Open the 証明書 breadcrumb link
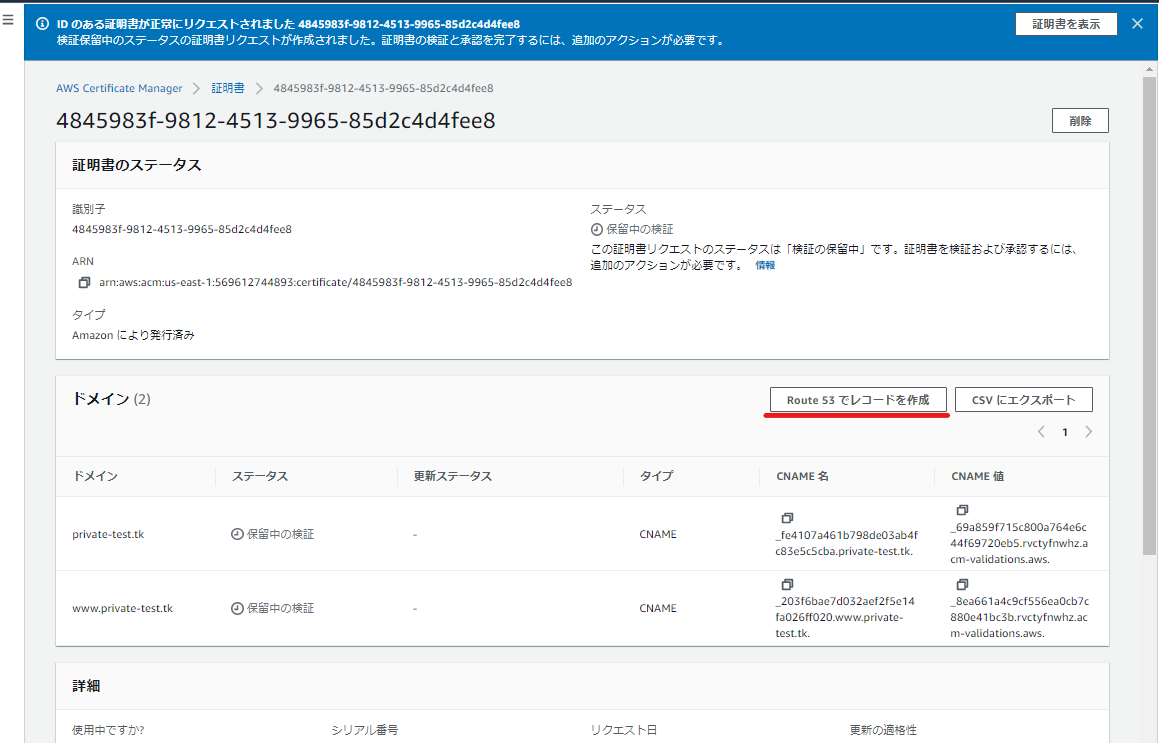Viewport: 1159px width, 743px height. pos(228,88)
